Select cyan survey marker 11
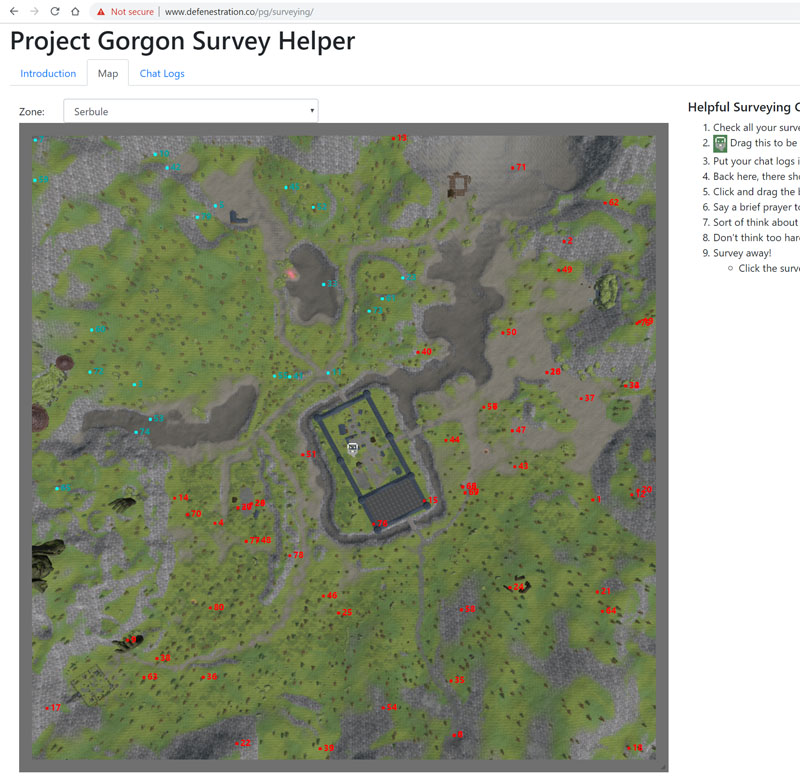Viewport: 800px width, 777px height. (x=334, y=372)
